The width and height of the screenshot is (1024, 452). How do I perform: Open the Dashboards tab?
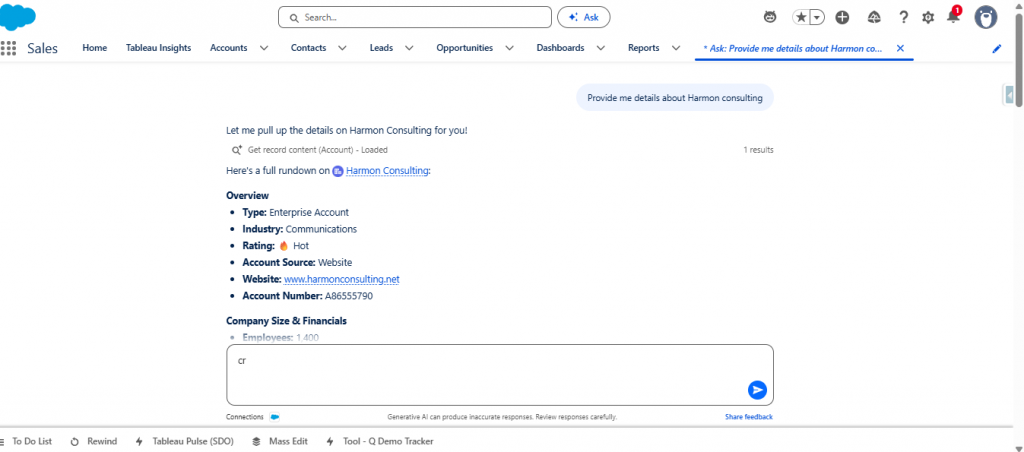pyautogui.click(x=560, y=48)
